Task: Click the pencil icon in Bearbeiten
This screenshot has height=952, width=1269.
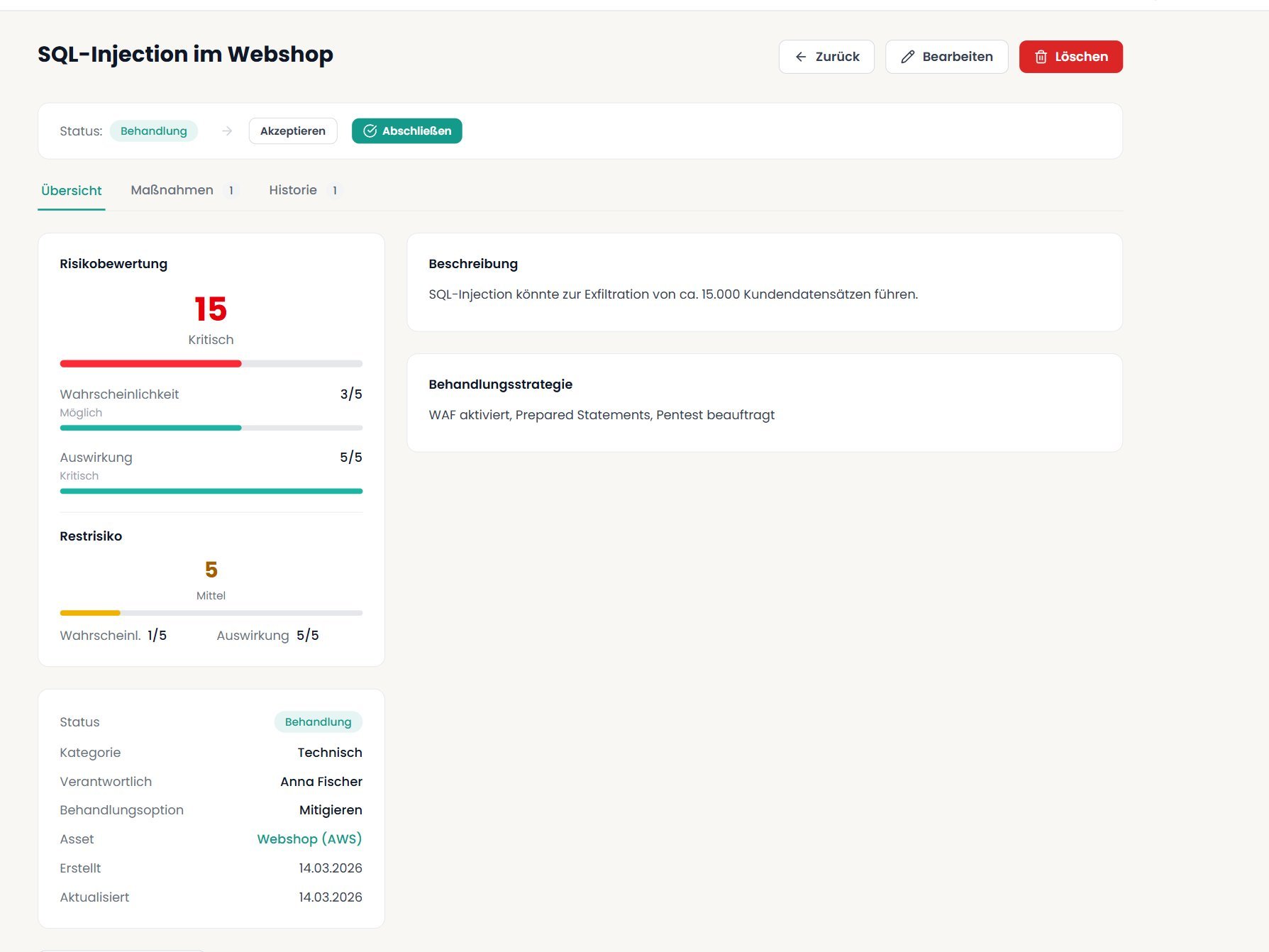Action: pyautogui.click(x=907, y=57)
